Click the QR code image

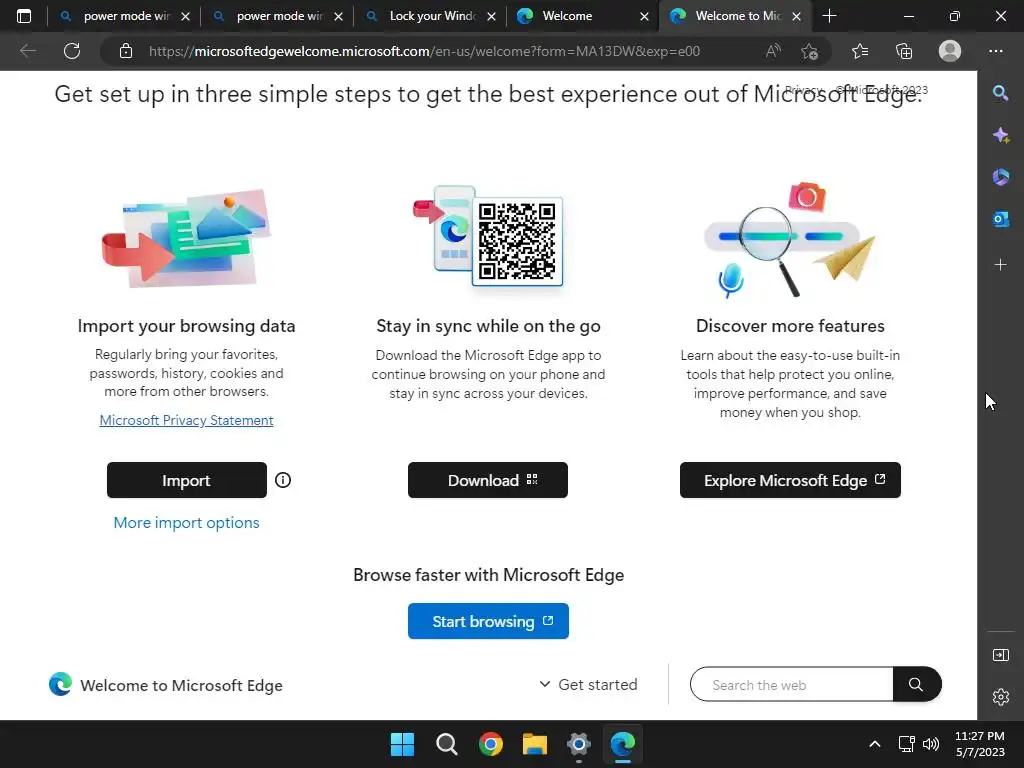(517, 242)
